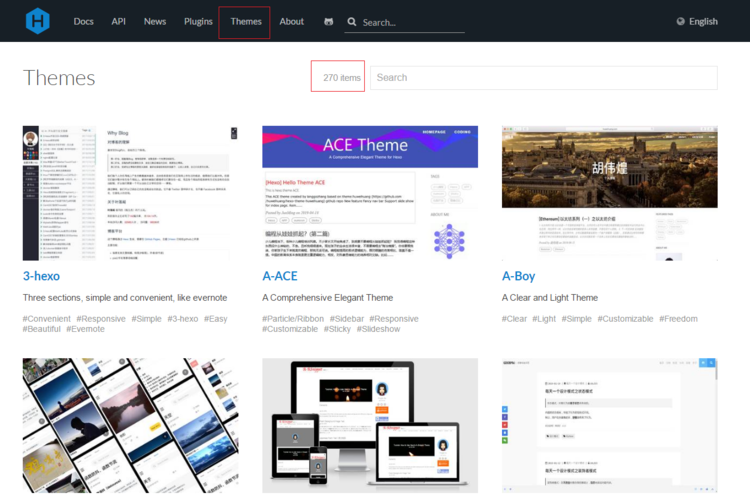Select the Themes nav item
750x502 pixels.
[246, 22]
